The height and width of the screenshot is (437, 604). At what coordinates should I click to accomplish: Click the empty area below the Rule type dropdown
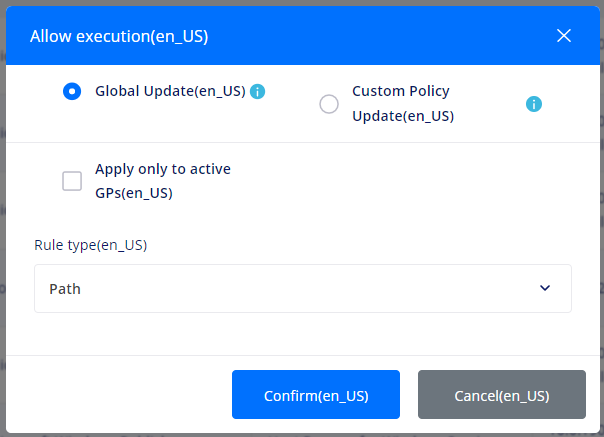coord(303,334)
